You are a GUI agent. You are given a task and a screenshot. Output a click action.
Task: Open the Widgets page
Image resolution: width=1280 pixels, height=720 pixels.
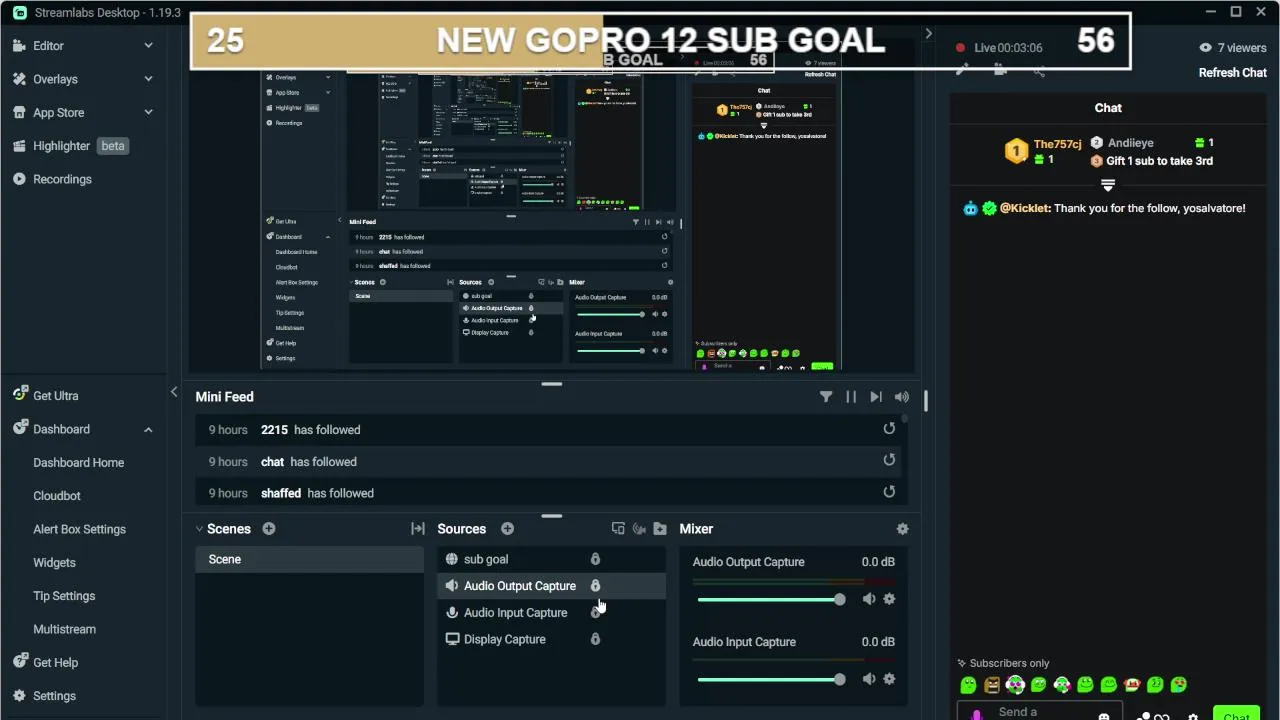point(54,563)
